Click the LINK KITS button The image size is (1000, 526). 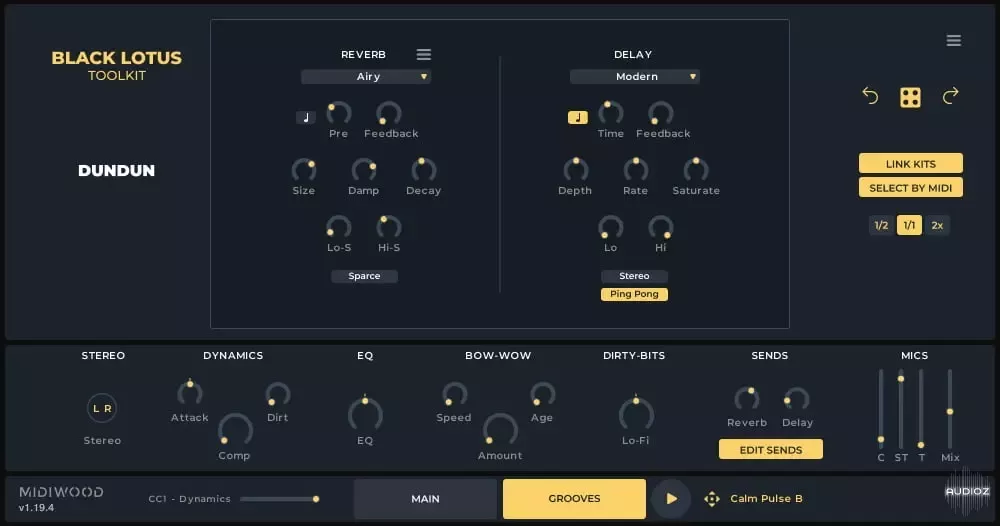910,164
